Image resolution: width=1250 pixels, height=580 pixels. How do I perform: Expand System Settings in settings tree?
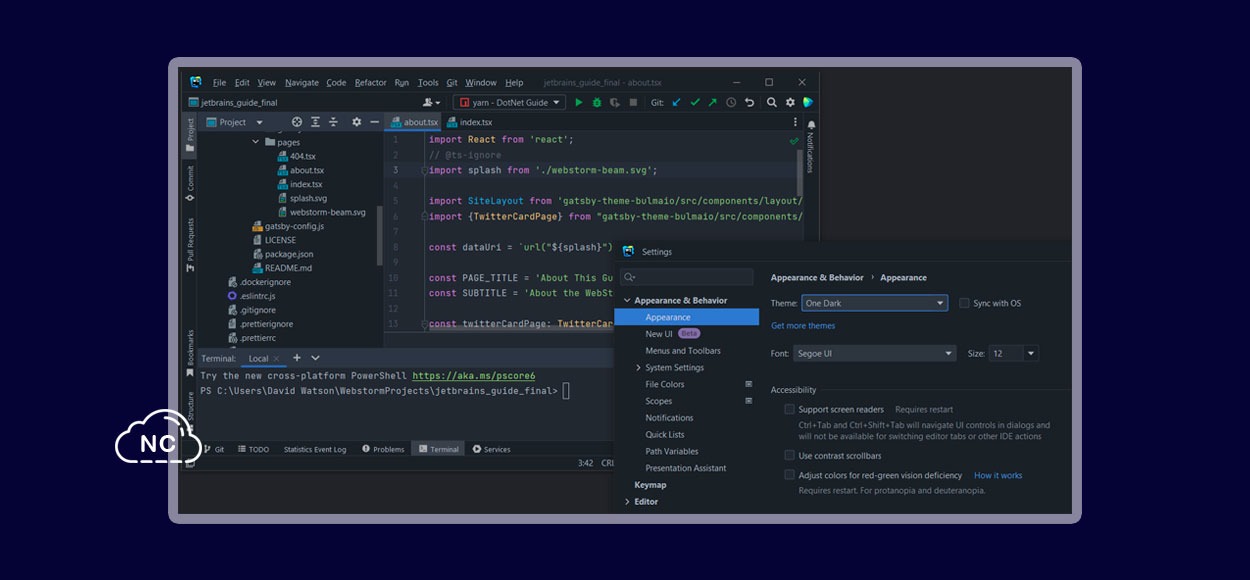(x=638, y=368)
